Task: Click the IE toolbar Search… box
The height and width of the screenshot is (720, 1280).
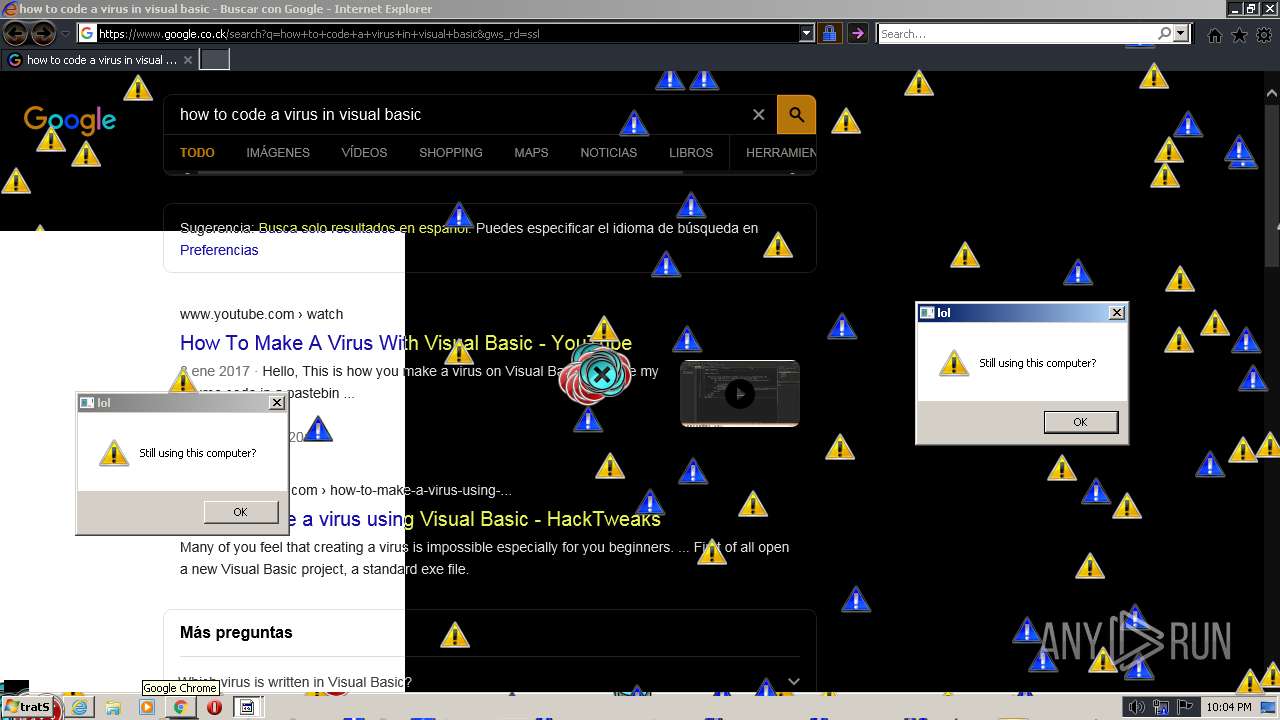Action: (1017, 33)
